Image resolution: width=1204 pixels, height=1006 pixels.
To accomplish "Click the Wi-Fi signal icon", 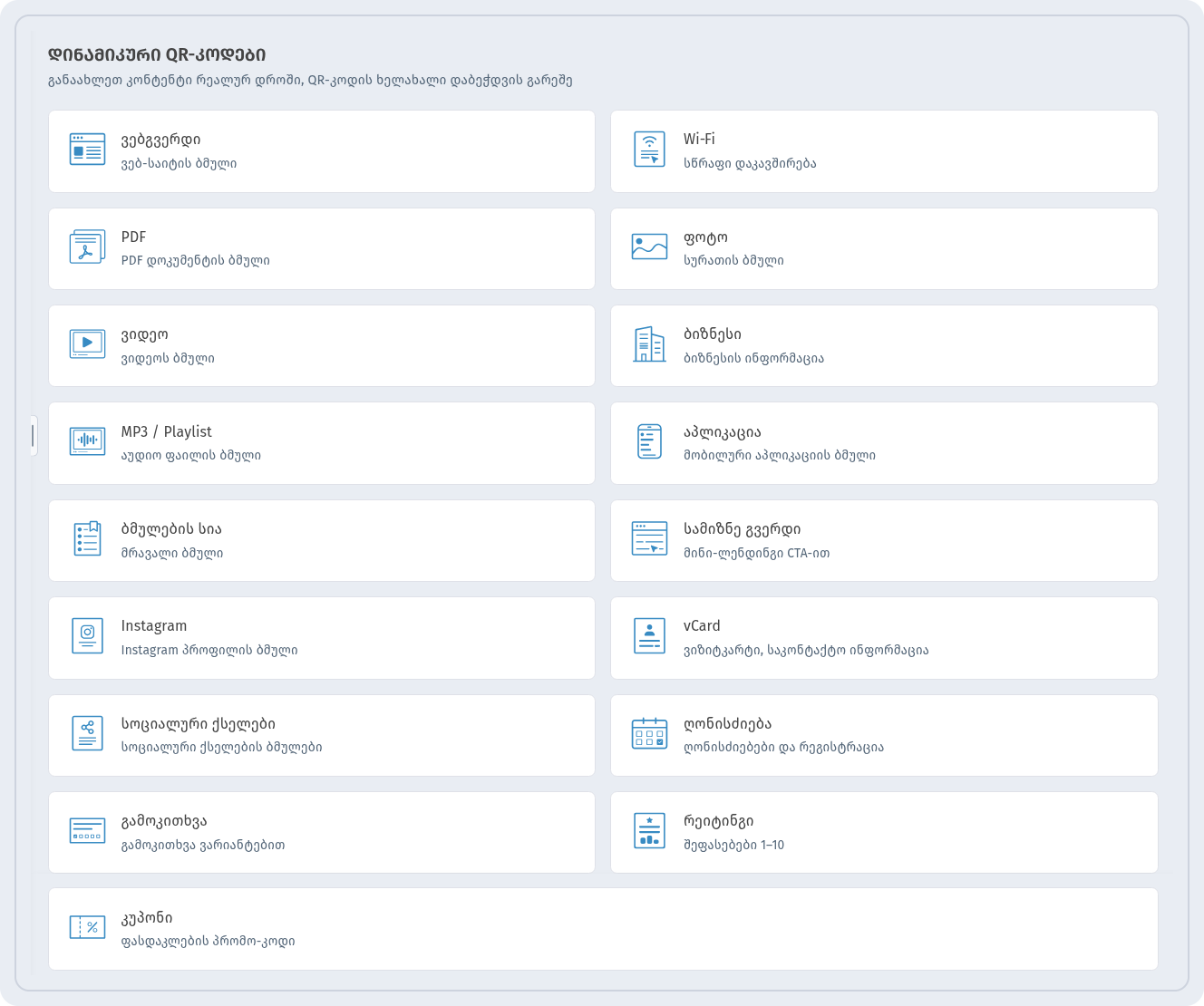I will pyautogui.click(x=649, y=150).
